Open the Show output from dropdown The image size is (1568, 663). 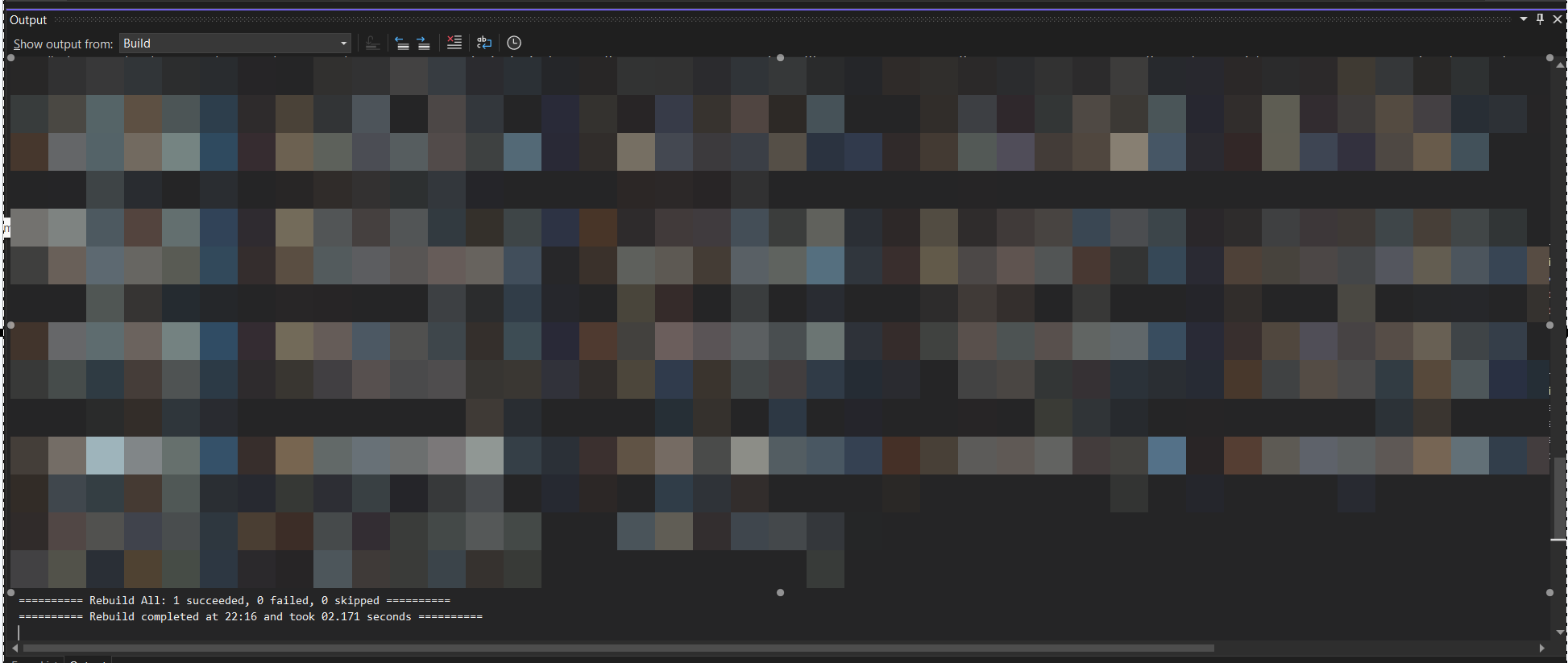pos(234,44)
